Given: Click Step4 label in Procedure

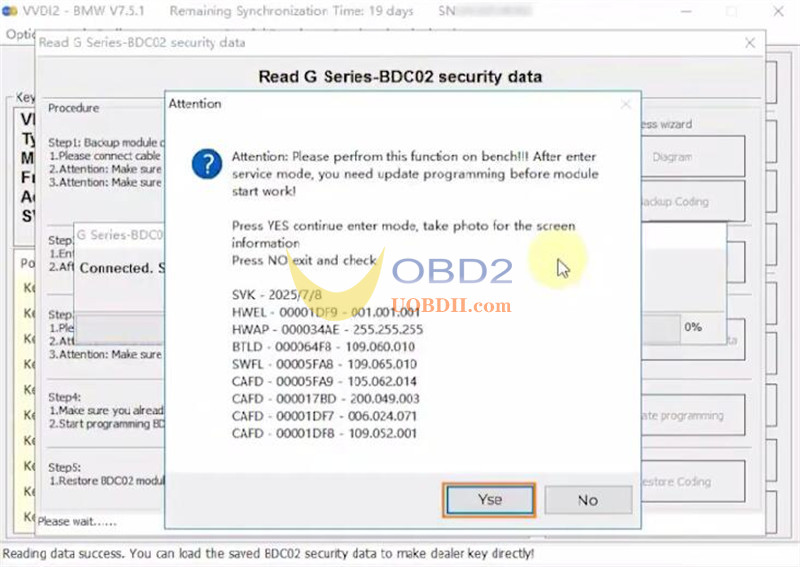Looking at the screenshot, I should tap(64, 397).
